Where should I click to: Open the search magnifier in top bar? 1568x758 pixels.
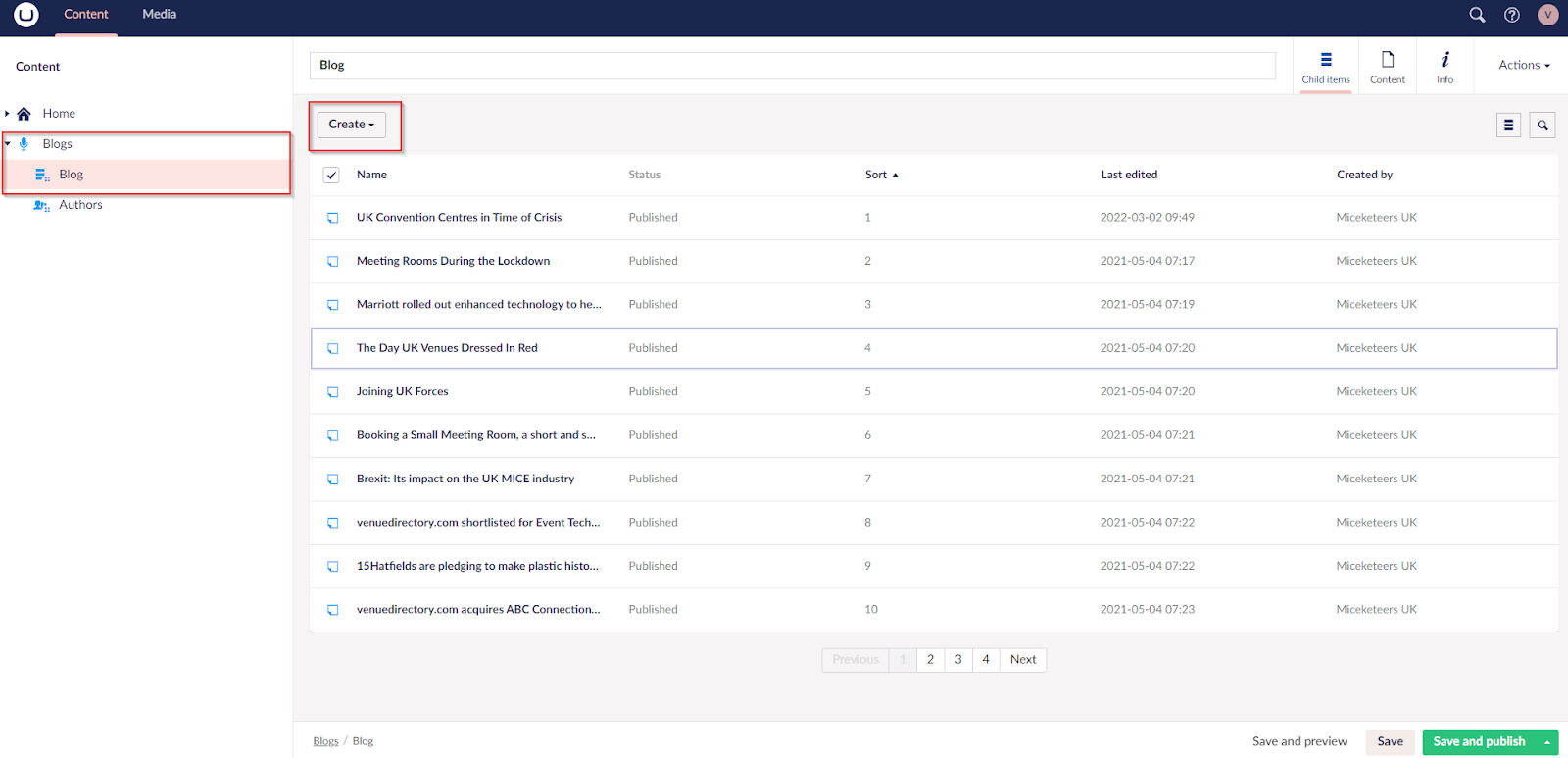(x=1477, y=15)
